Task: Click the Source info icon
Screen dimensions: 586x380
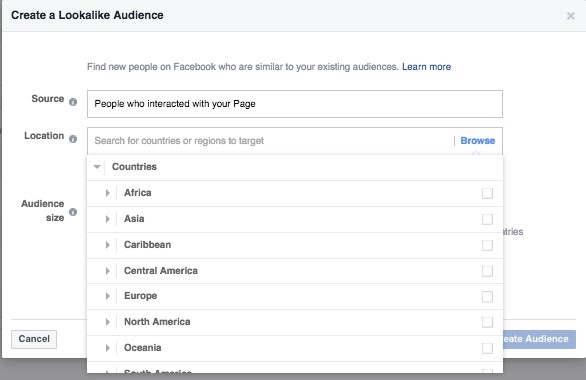Action: click(x=73, y=102)
